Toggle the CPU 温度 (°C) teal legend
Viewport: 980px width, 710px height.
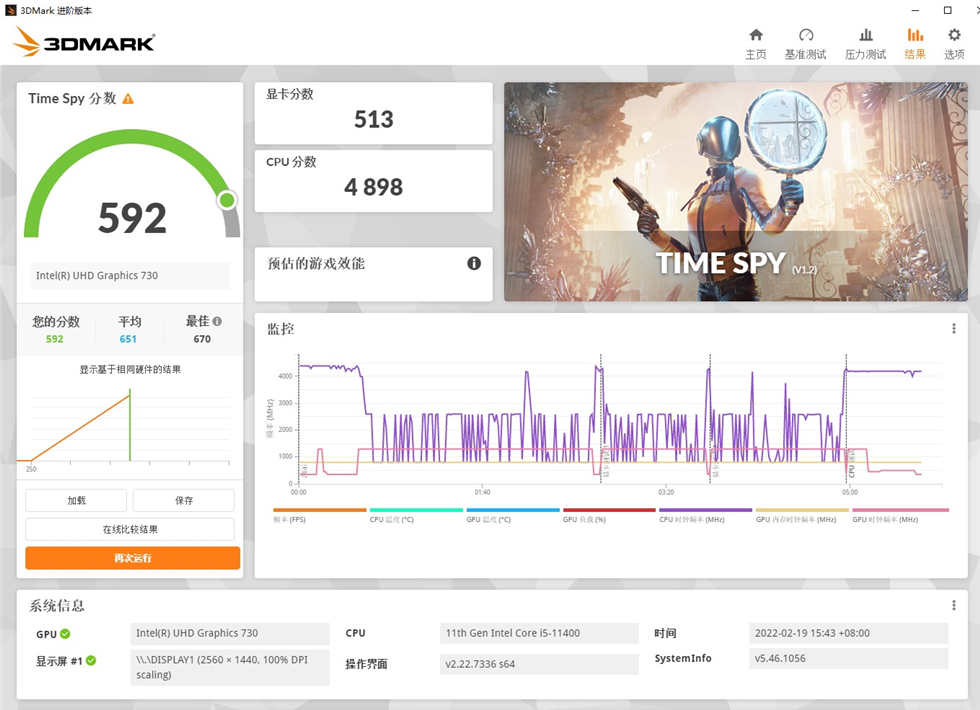click(416, 516)
